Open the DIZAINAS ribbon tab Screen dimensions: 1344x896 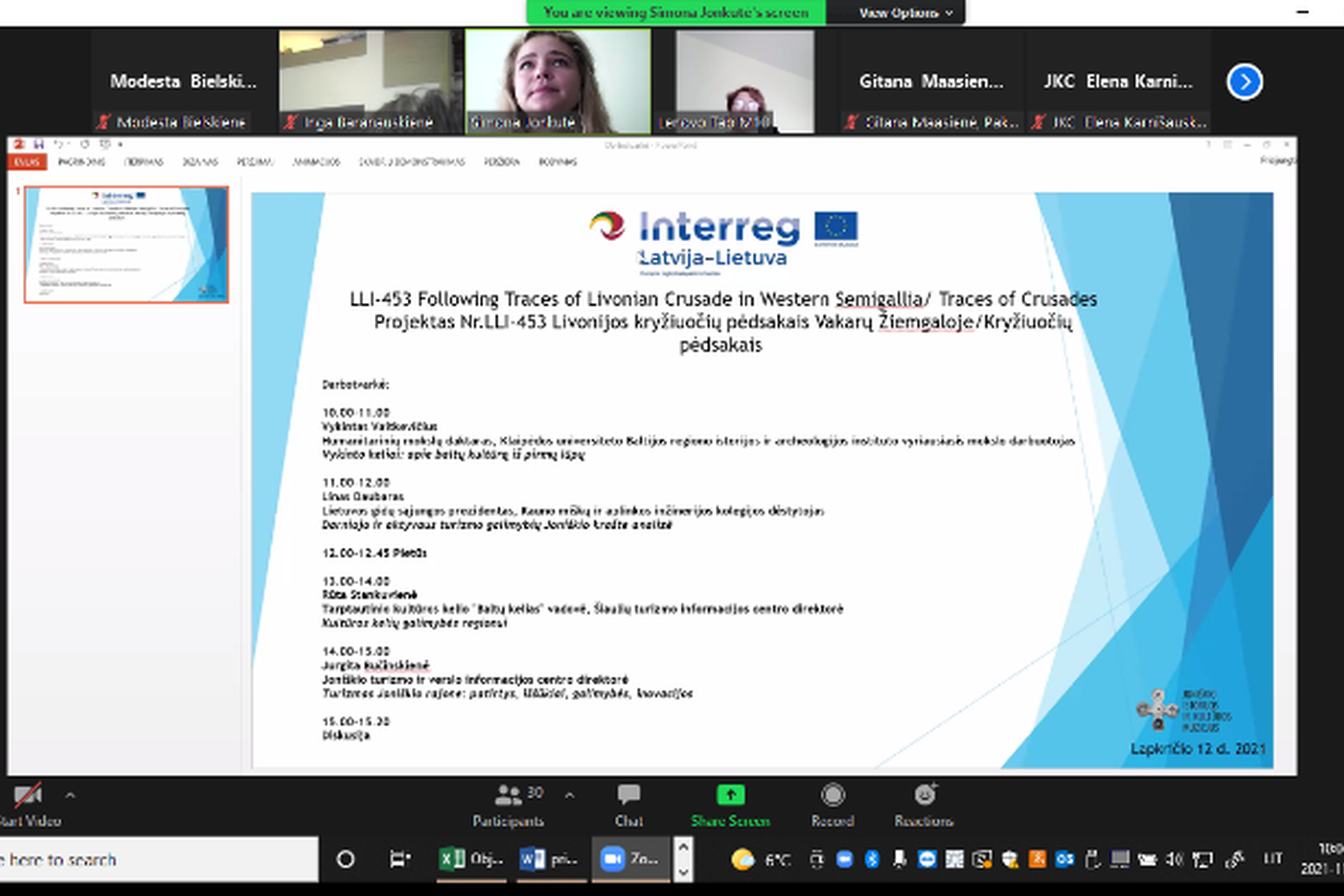[200, 162]
